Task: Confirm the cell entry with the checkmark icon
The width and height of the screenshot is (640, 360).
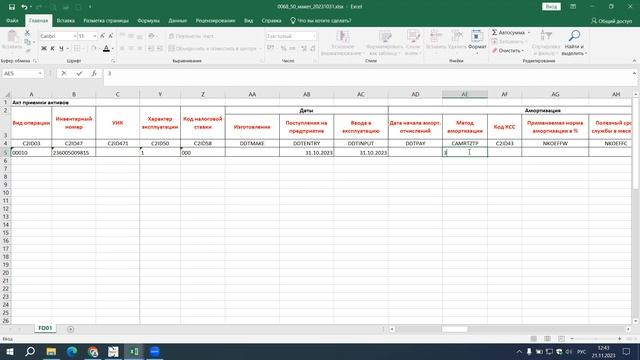Action: (x=79, y=73)
